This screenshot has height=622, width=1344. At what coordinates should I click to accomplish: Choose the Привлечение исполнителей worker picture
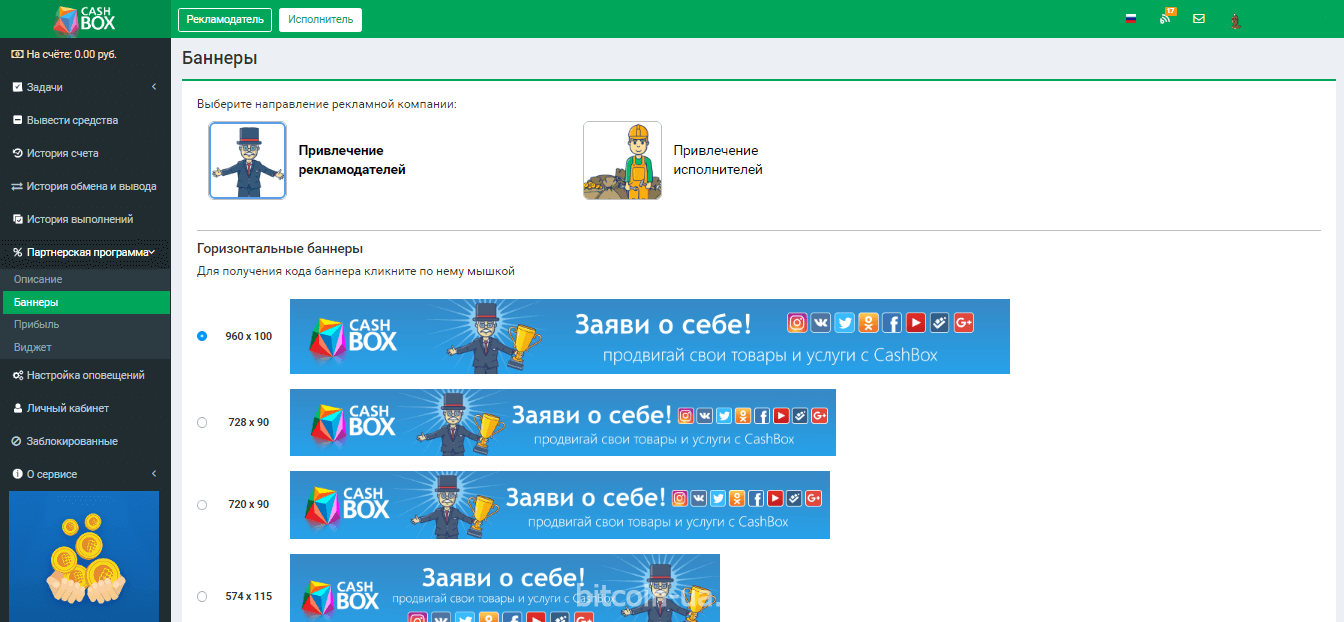622,160
